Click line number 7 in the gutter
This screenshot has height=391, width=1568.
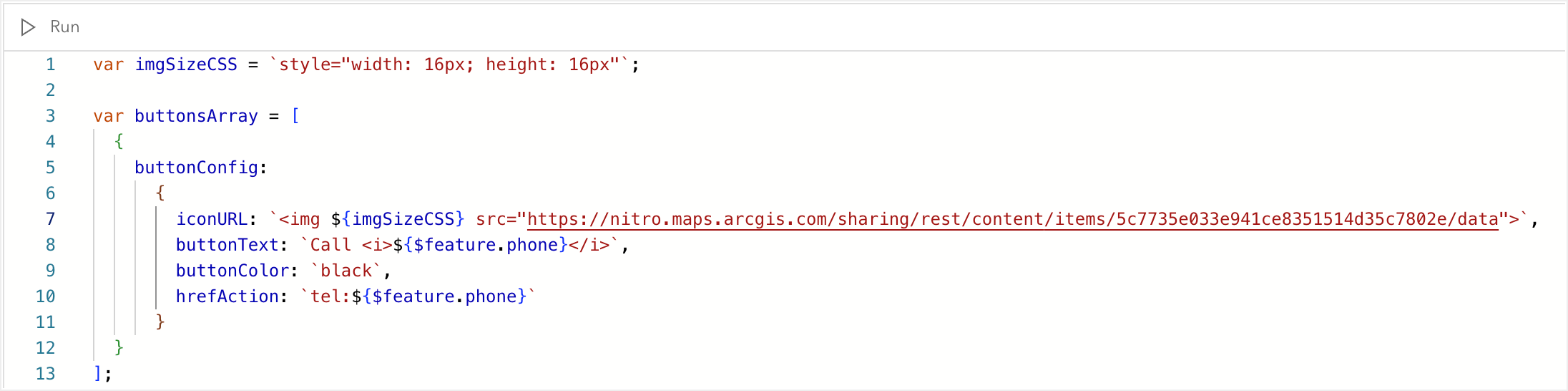tap(50, 219)
